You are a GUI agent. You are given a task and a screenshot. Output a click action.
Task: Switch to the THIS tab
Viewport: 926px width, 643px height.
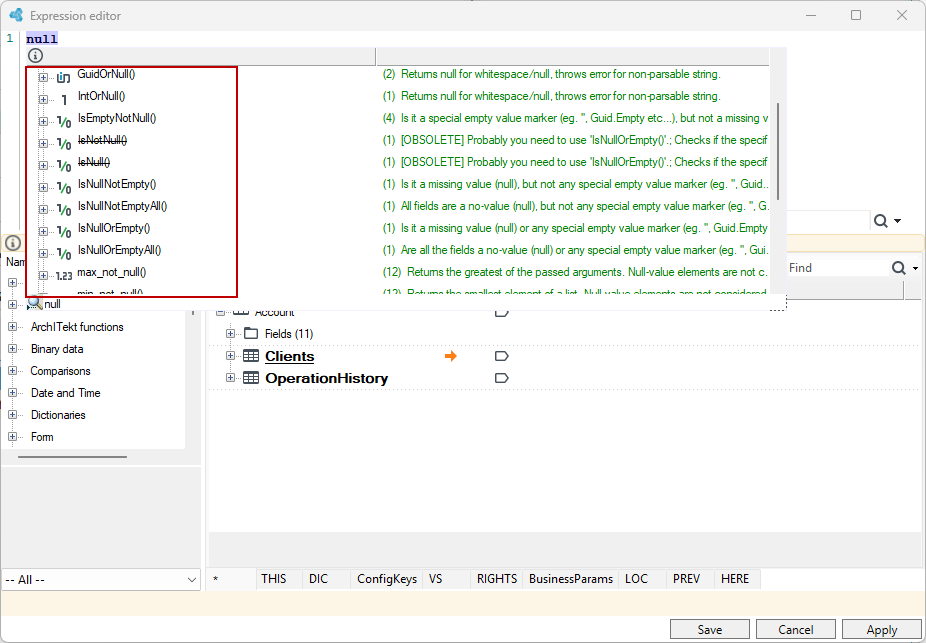273,579
